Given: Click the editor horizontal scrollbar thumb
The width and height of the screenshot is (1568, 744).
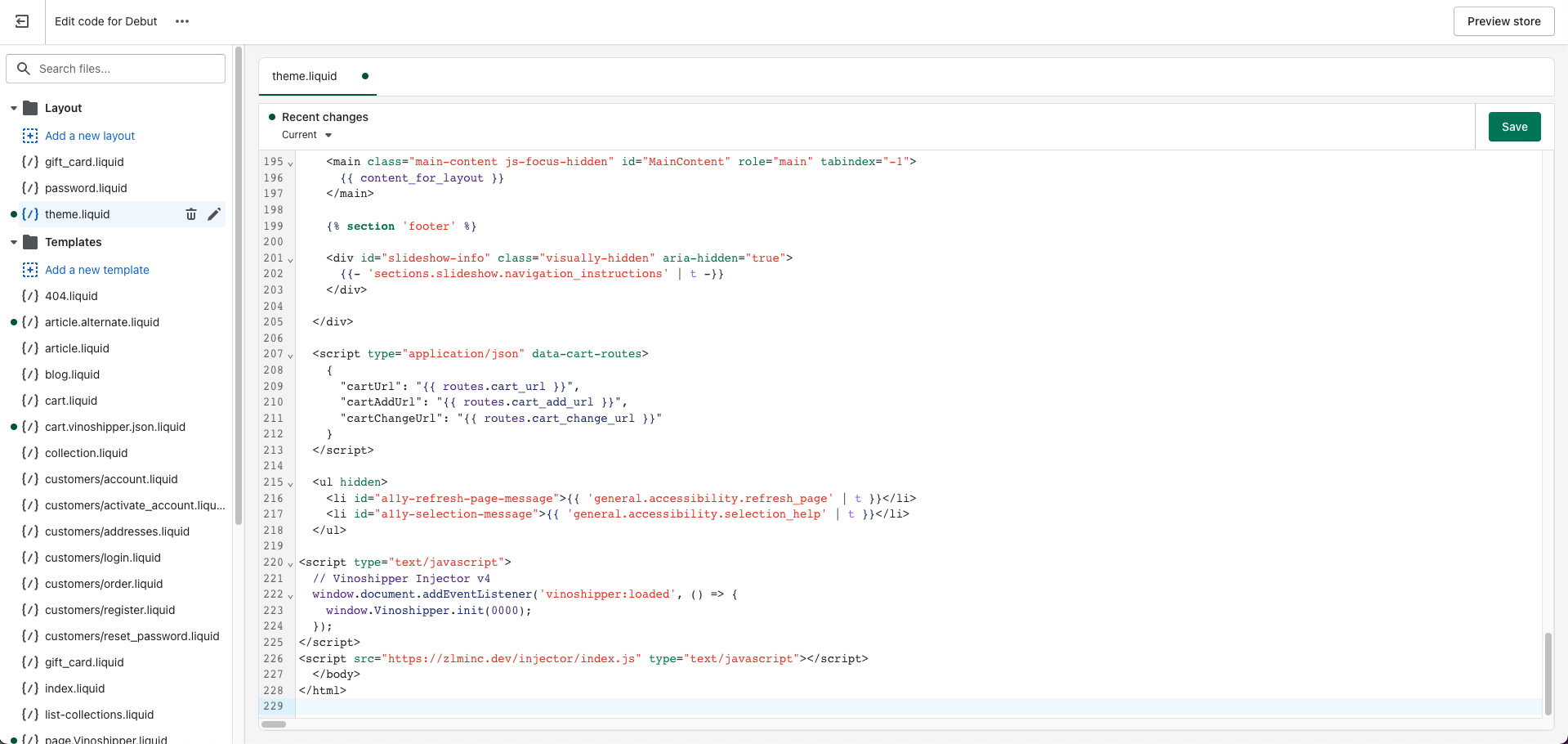Looking at the screenshot, I should 274,724.
